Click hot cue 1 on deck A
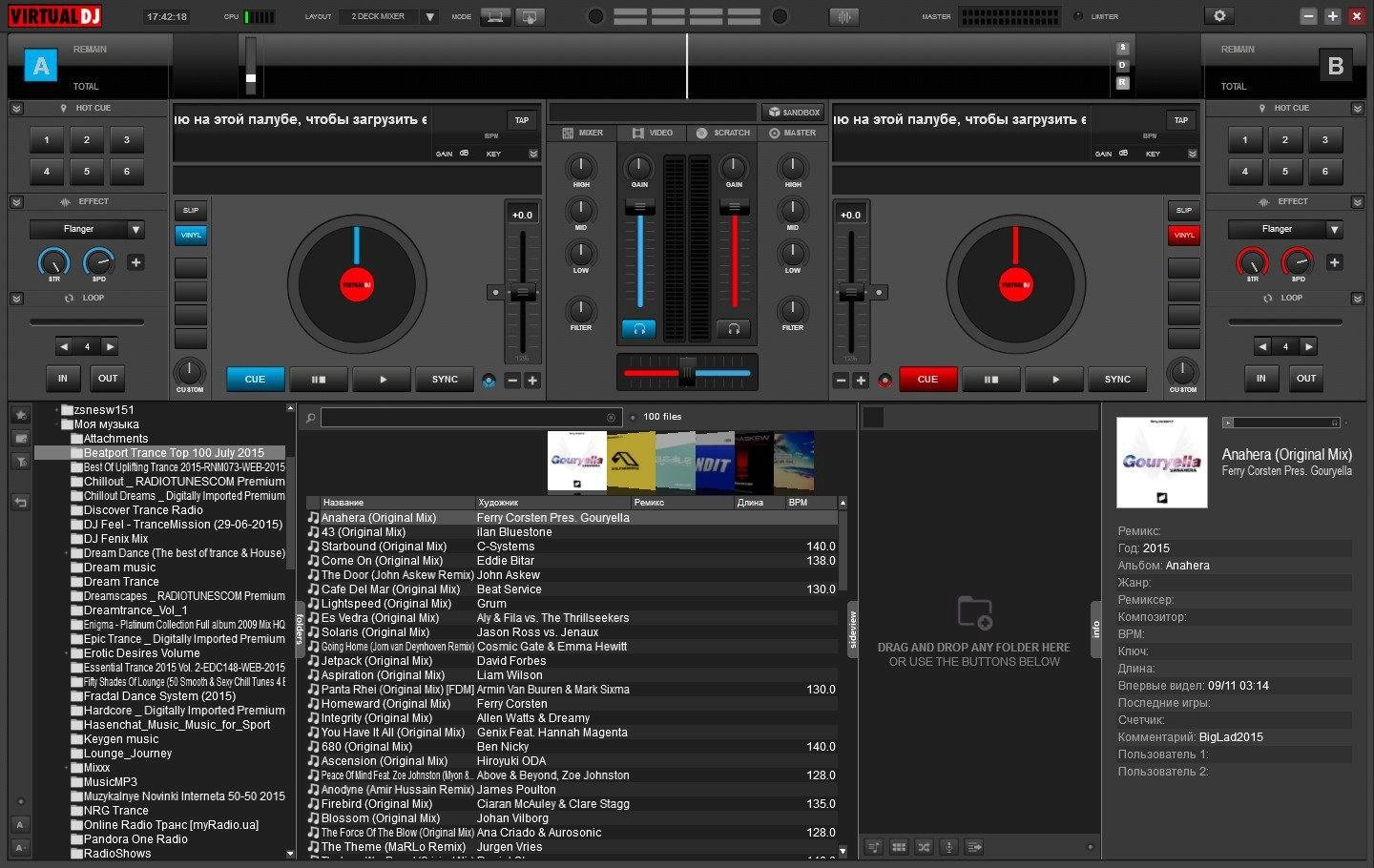 (46, 140)
